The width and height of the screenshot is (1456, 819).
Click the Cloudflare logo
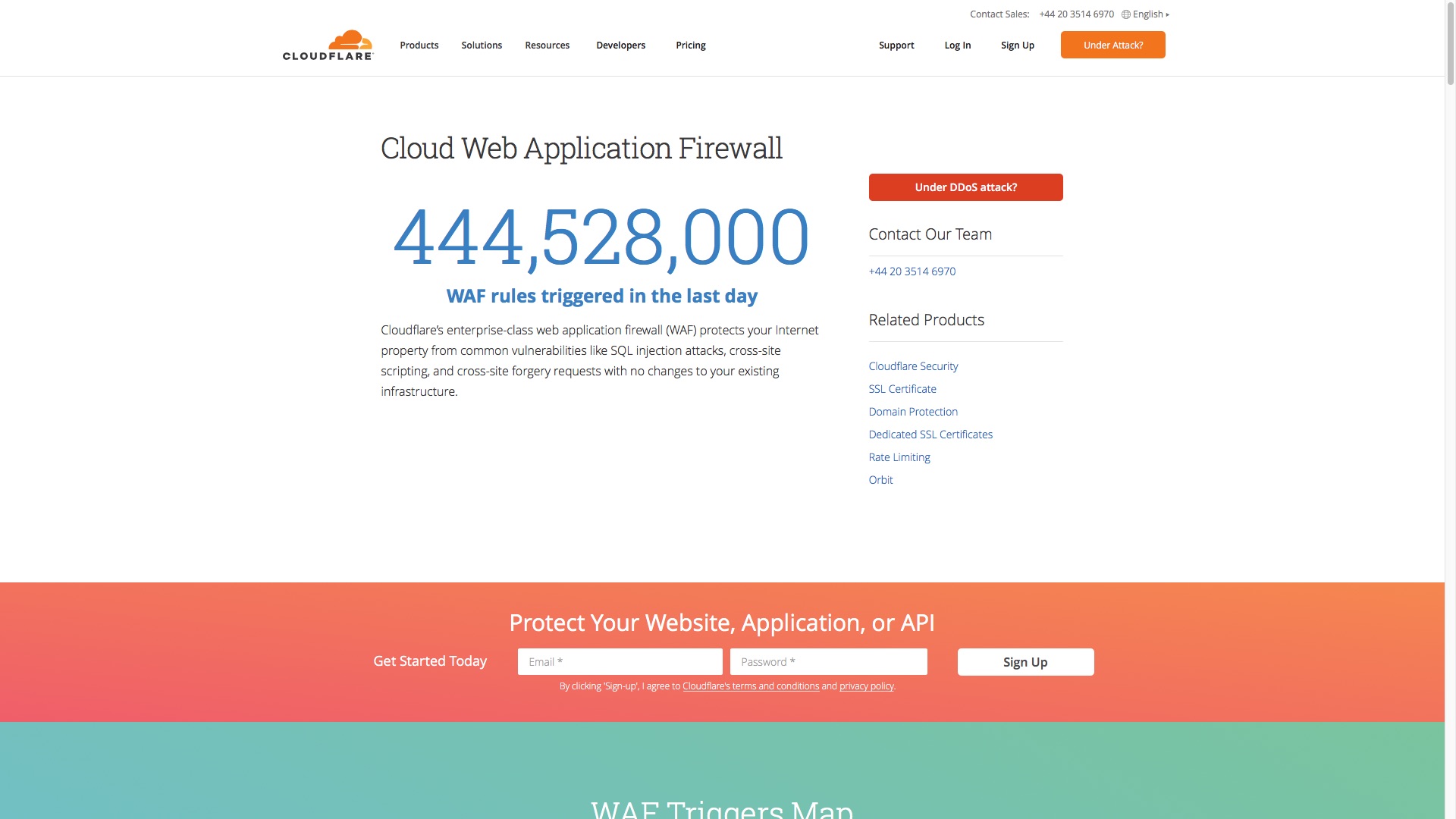point(328,45)
